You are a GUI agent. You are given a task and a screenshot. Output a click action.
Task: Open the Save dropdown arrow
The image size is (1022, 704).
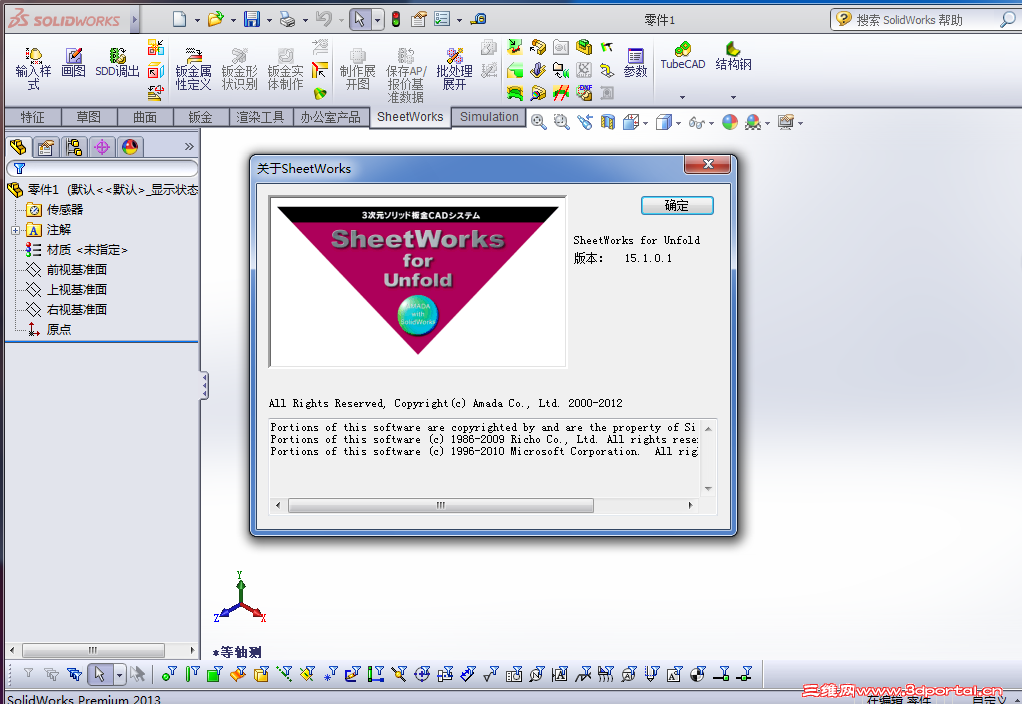pos(269,20)
